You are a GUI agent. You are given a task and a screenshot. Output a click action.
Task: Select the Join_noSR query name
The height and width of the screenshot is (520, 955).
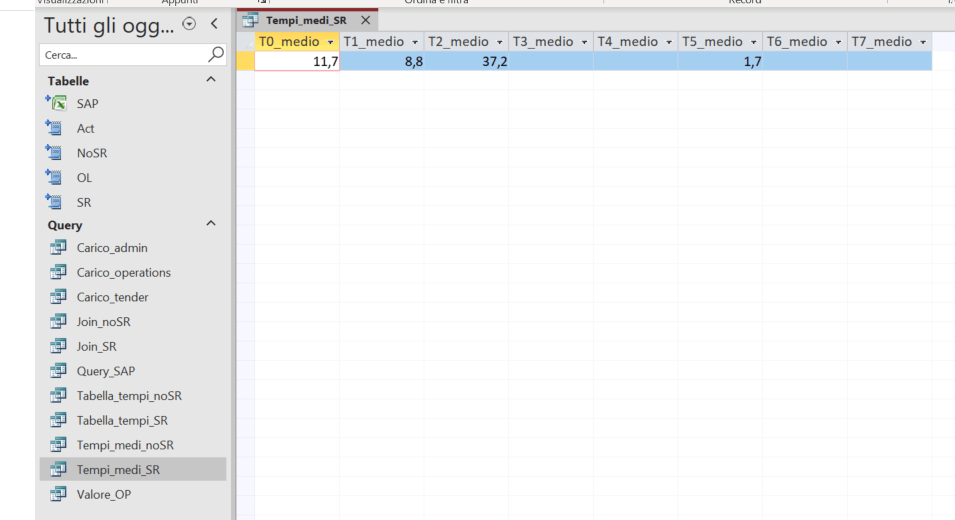pos(104,321)
